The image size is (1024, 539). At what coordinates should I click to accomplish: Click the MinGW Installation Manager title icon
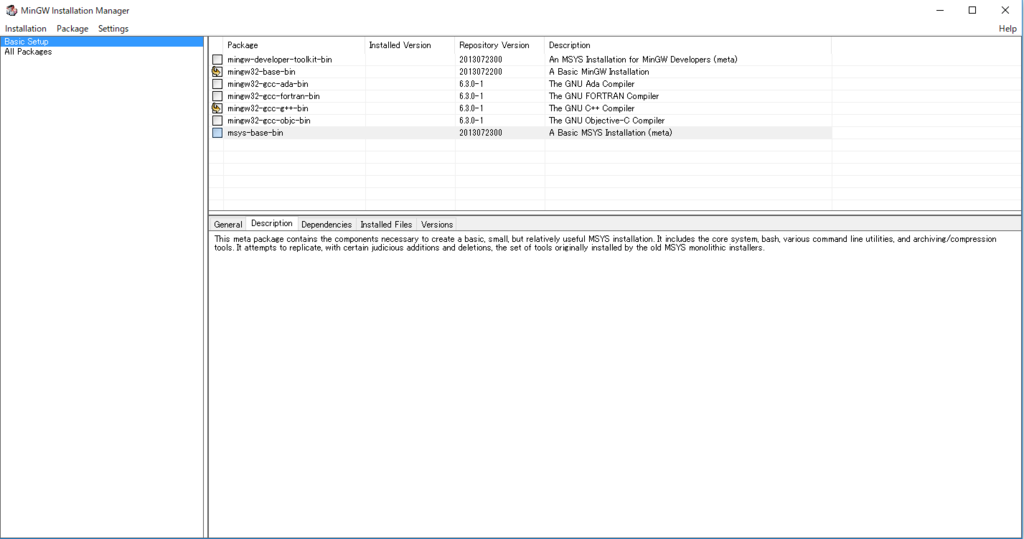(11, 10)
